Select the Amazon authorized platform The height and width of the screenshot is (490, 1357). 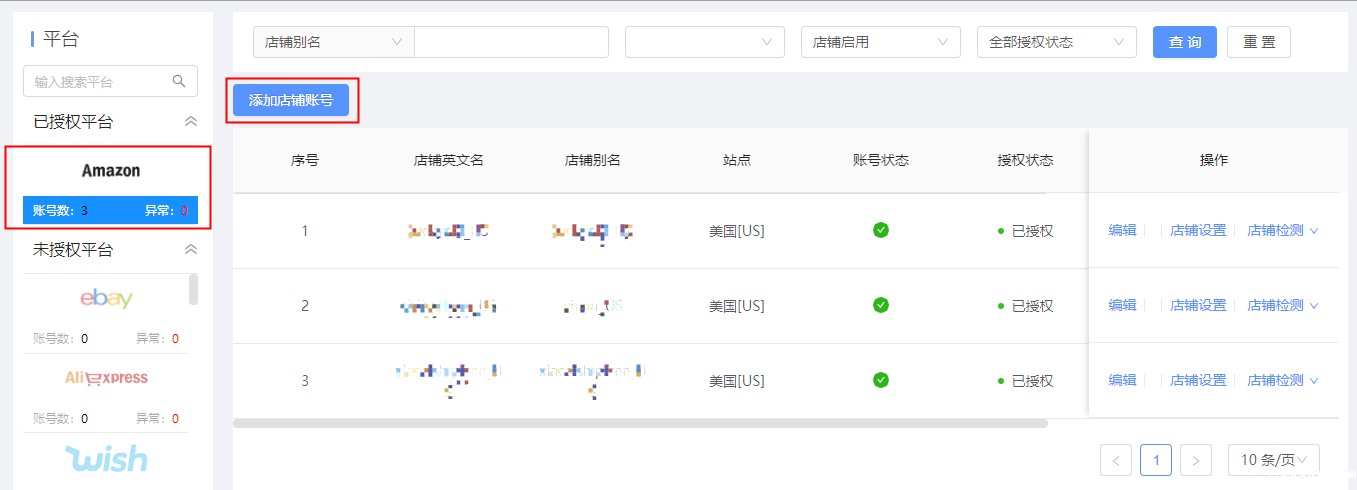pos(110,185)
